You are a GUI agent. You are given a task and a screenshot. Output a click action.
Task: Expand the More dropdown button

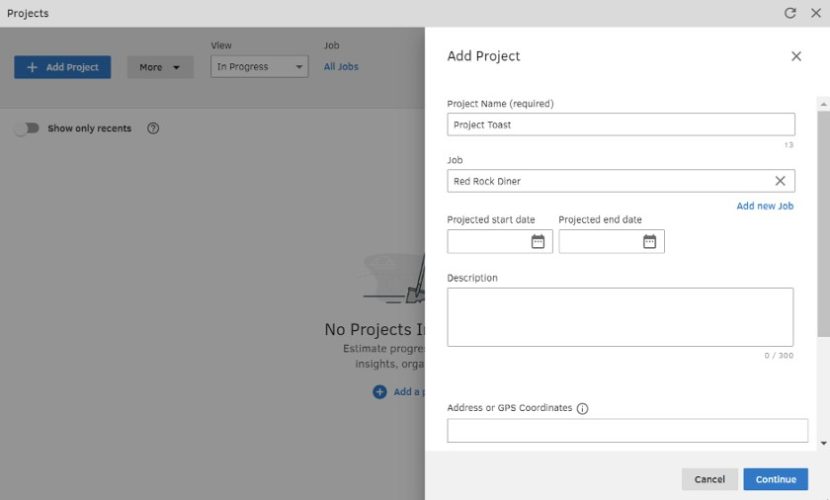coord(160,67)
